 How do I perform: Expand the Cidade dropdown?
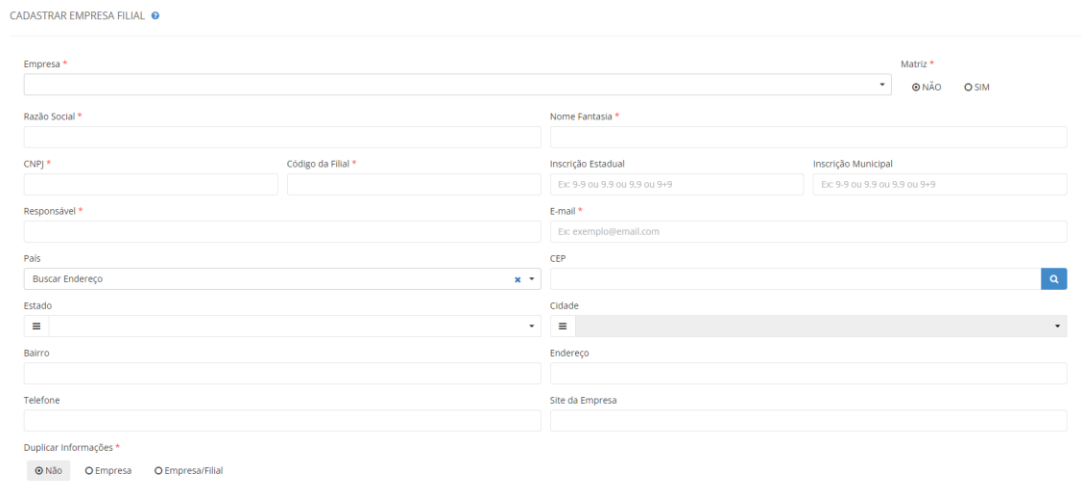1058,326
